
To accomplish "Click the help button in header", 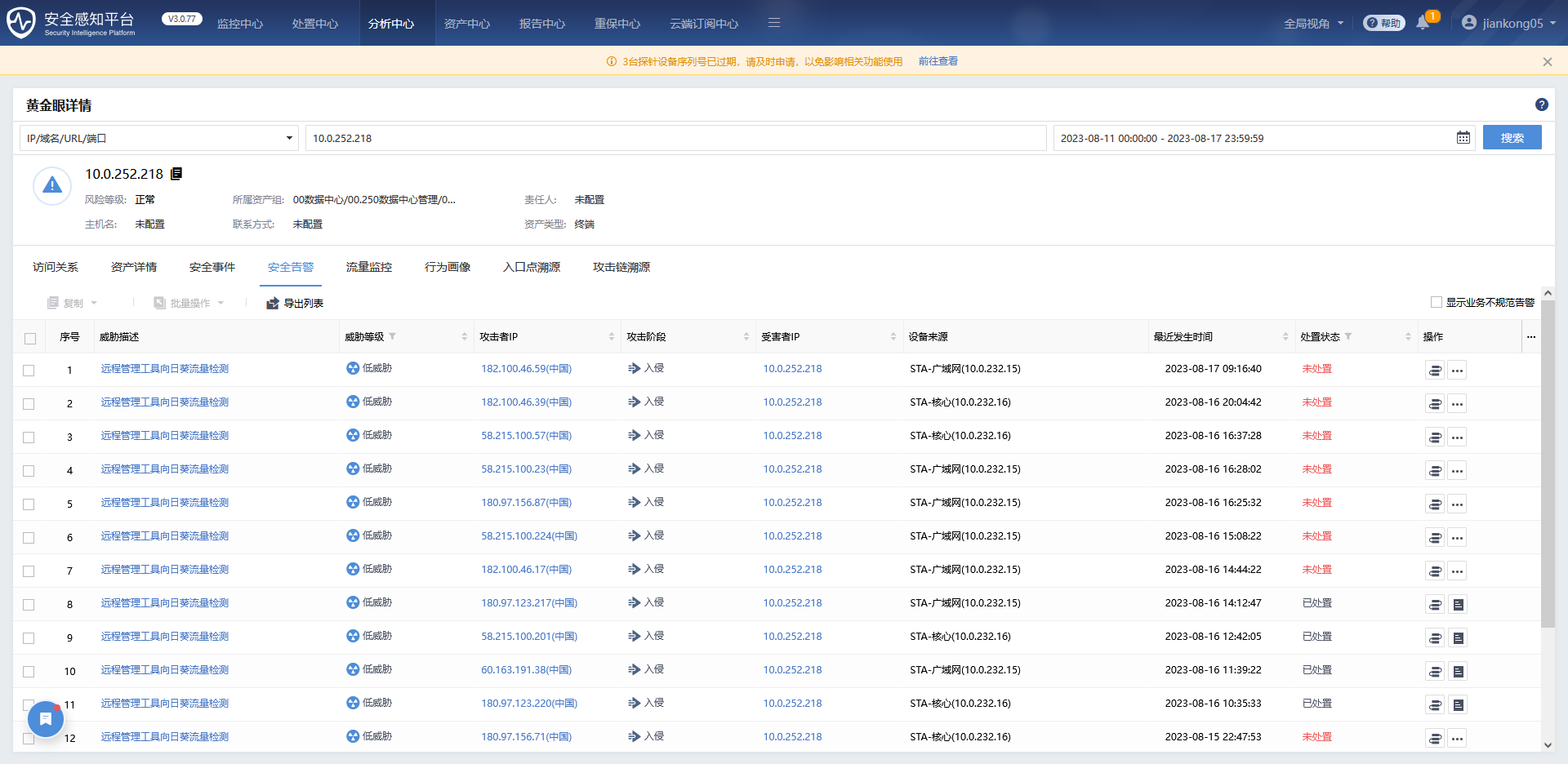I will [1384, 23].
